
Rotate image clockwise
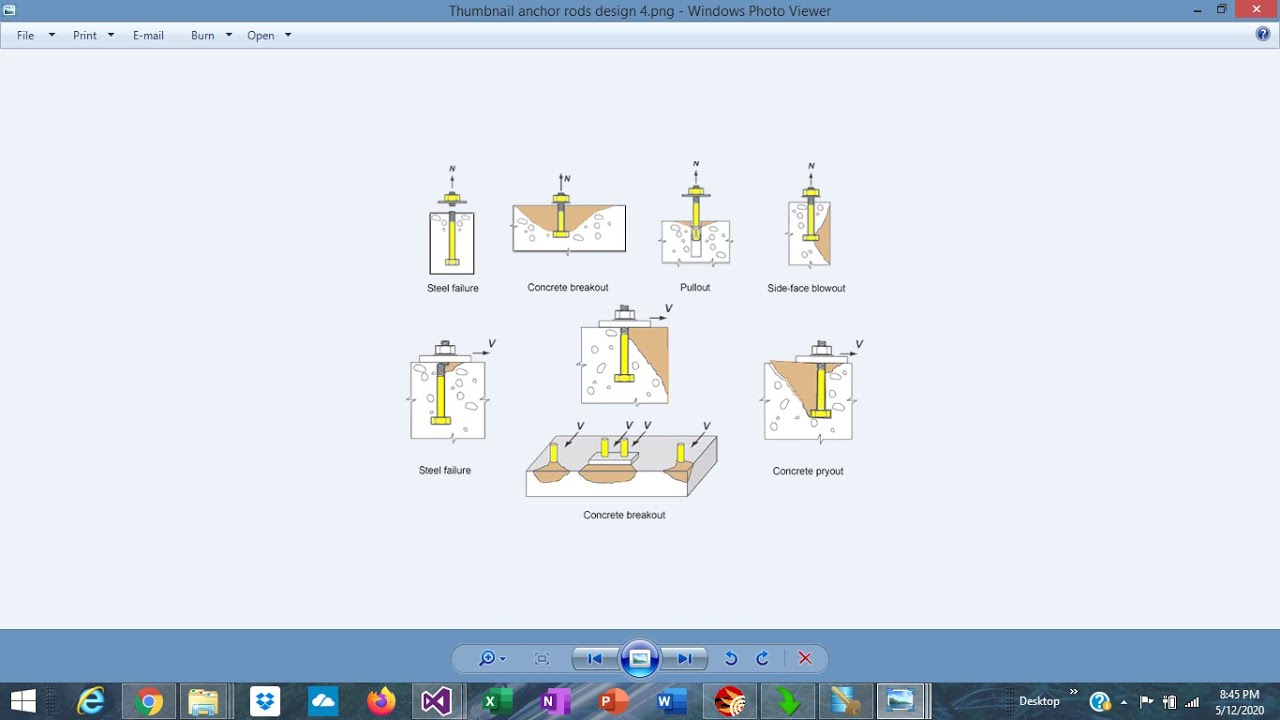click(x=762, y=658)
